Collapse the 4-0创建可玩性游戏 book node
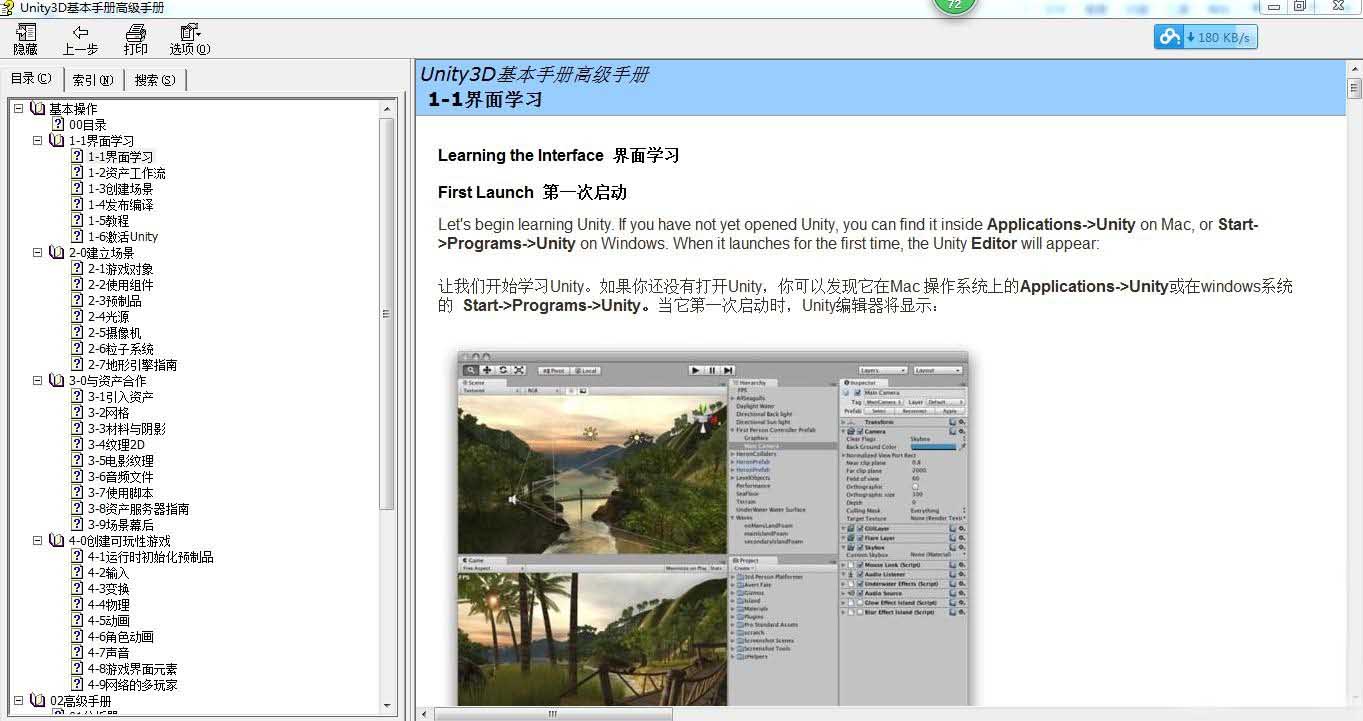 point(38,540)
